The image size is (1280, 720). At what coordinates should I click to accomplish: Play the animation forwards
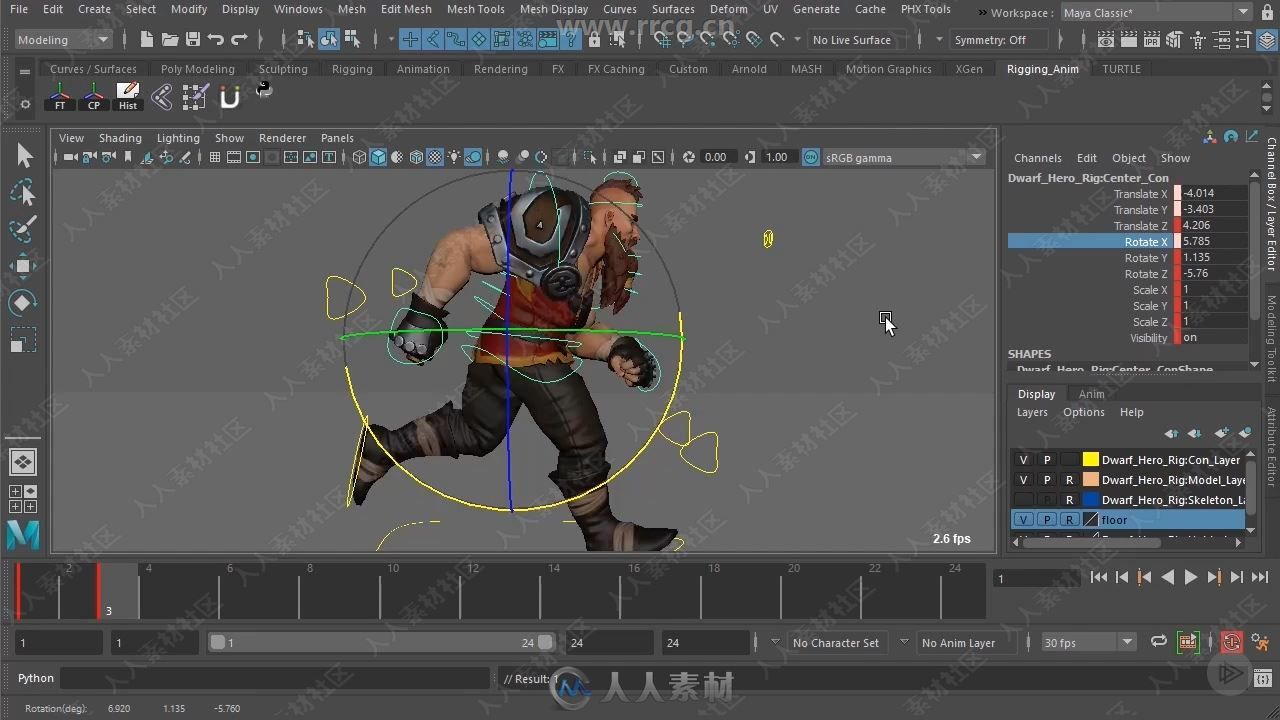point(1190,577)
